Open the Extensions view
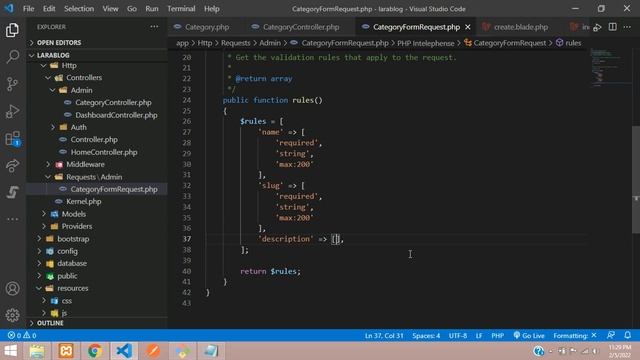The height and width of the screenshot is (360, 640). pos(12,138)
